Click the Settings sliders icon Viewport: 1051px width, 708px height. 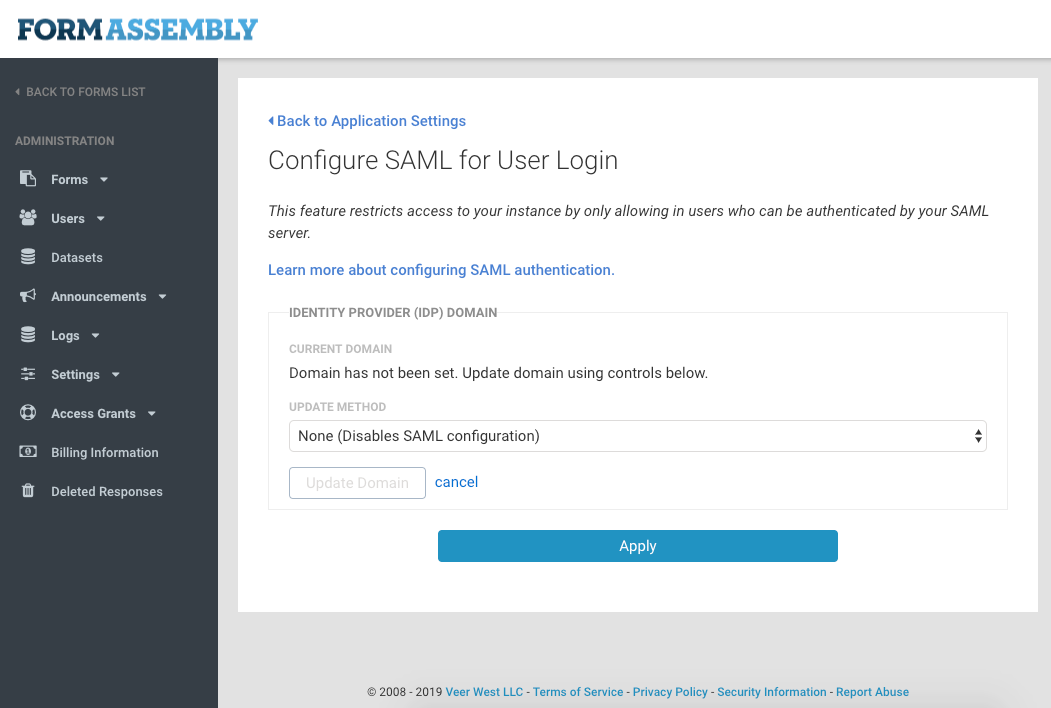coord(27,374)
